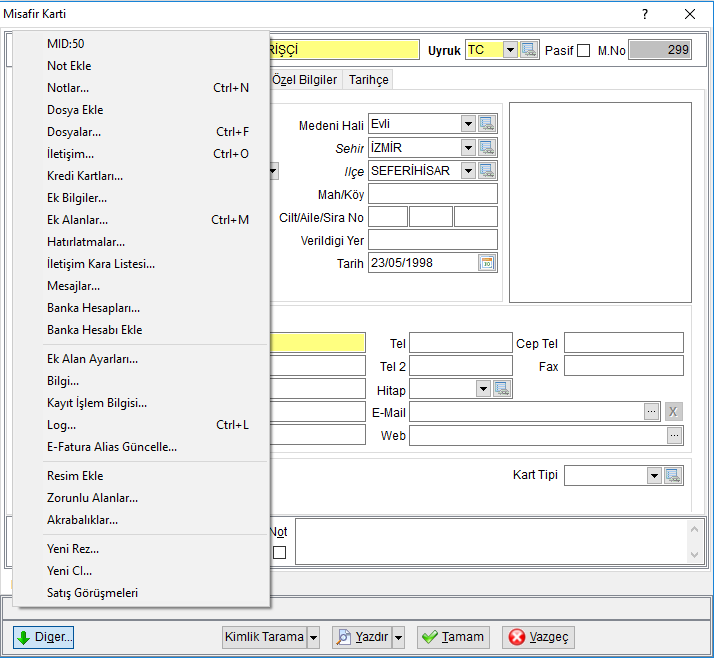714x658 pixels.
Task: Open Ek Alan Ayarları... entry
Action: pos(141,359)
